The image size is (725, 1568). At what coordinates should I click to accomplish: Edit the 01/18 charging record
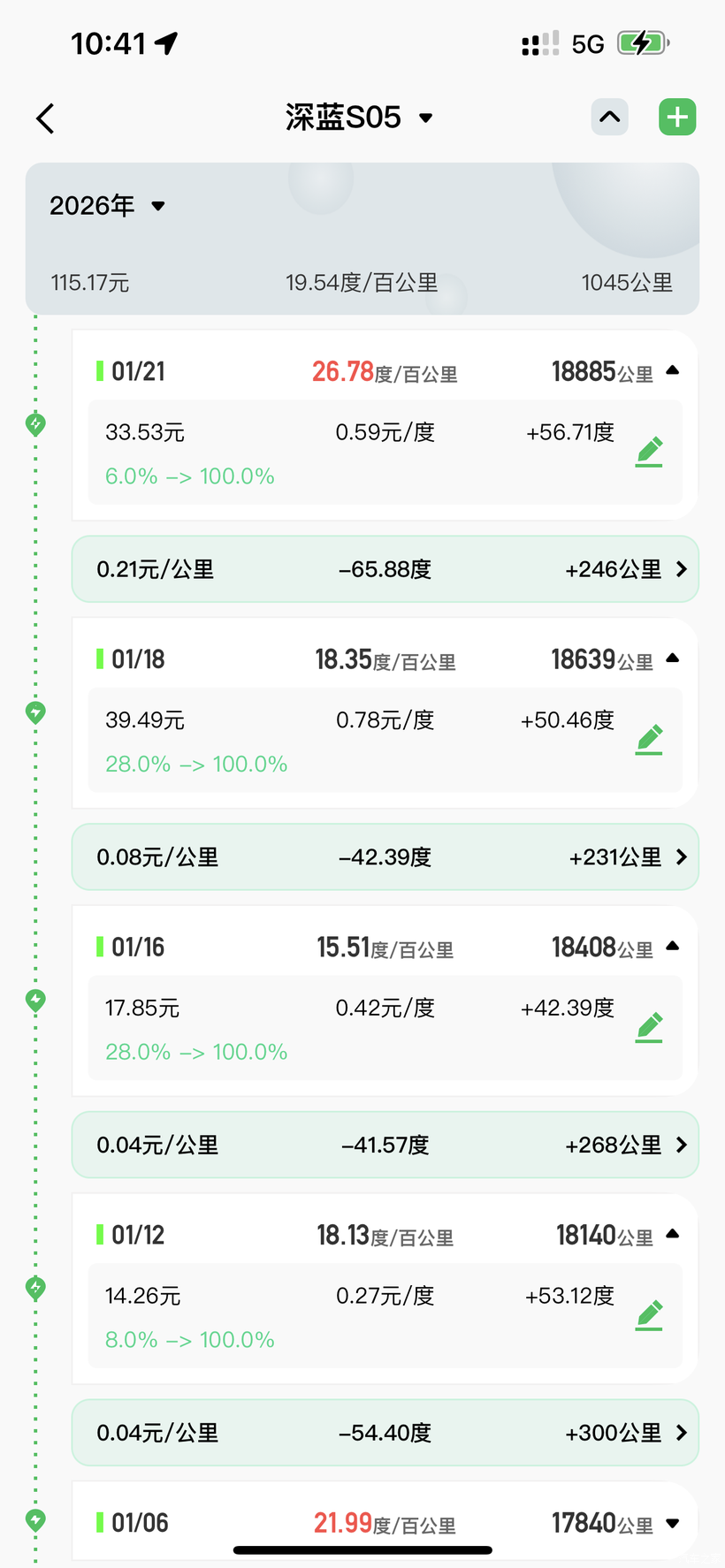649,740
